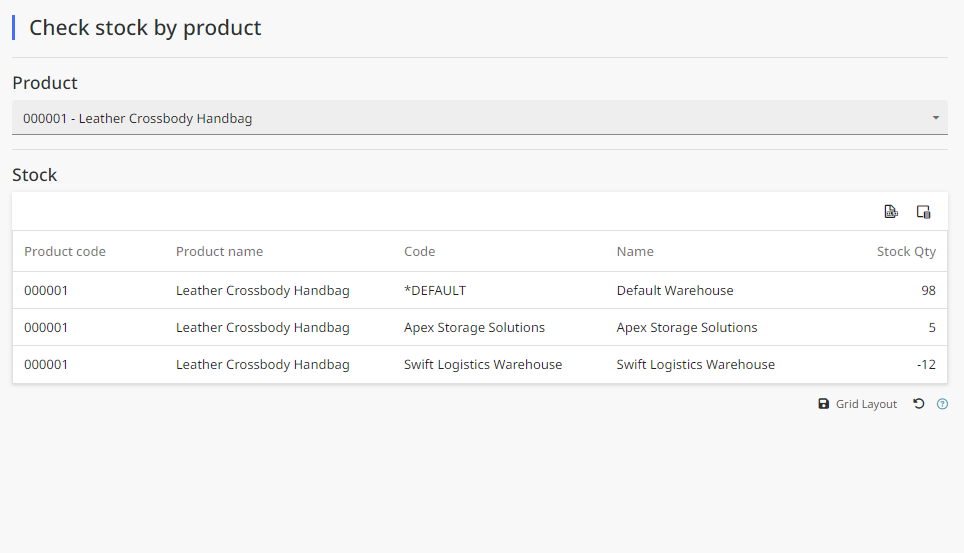Select the Swift Logistics Warehouse name cell

(695, 364)
